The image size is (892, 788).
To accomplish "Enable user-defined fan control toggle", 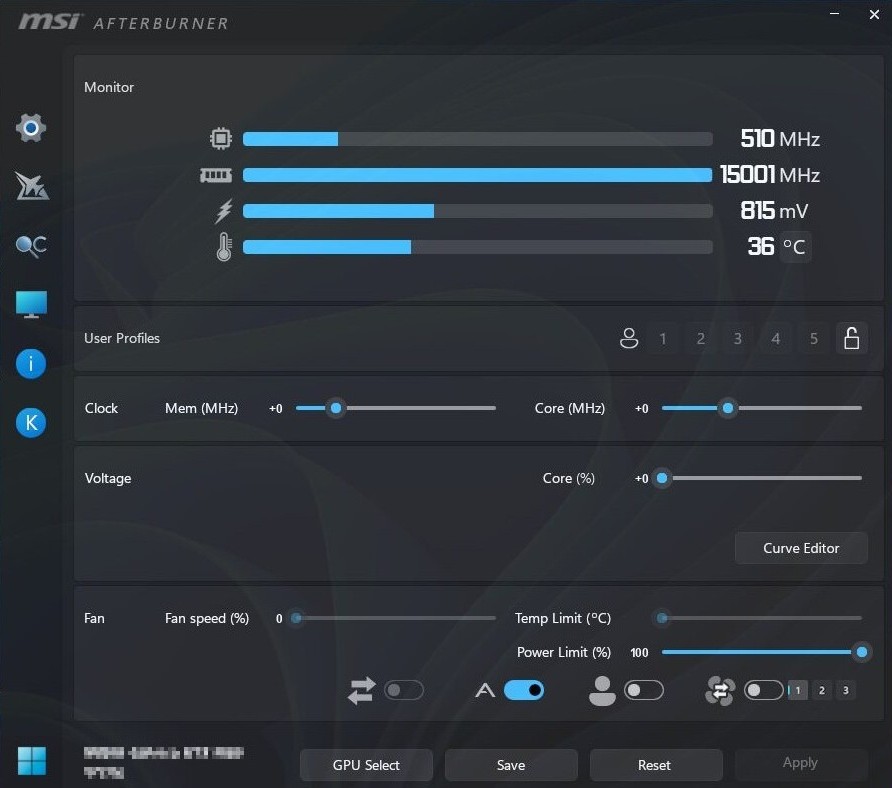I will [x=644, y=690].
